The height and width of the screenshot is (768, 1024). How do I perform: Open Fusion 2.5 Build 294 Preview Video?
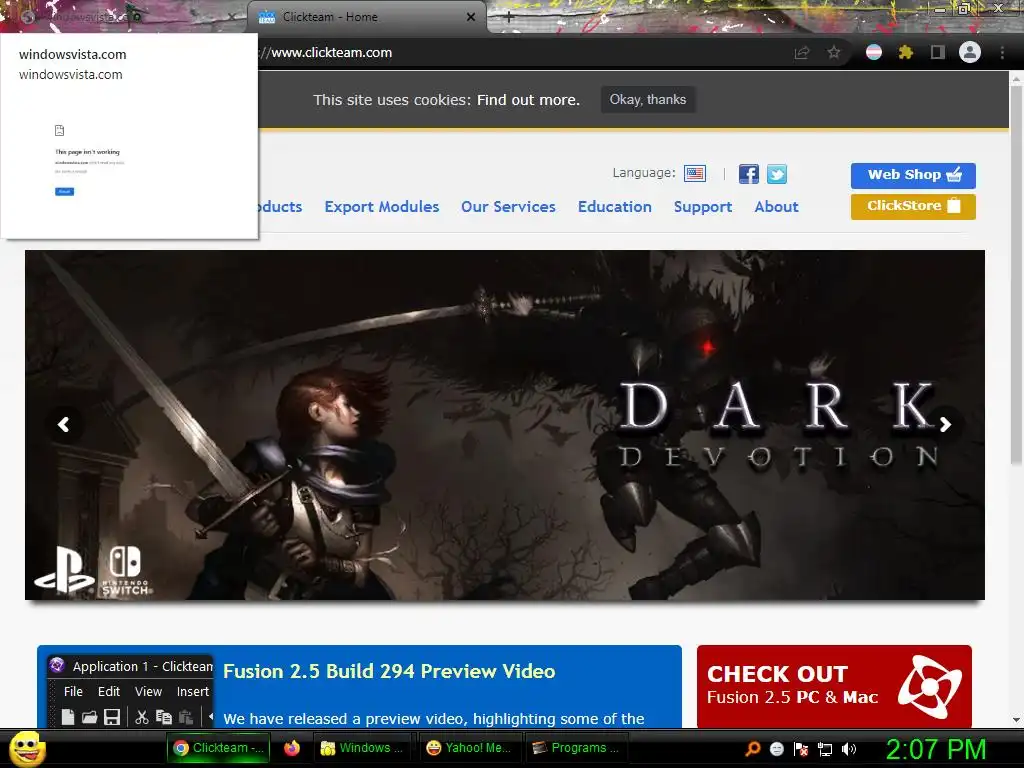[389, 671]
